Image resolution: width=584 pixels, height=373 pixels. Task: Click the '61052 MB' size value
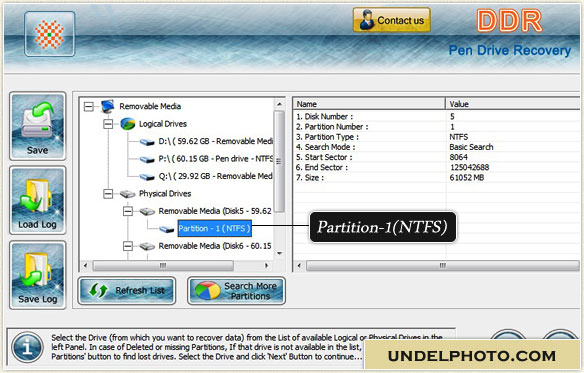(467, 178)
